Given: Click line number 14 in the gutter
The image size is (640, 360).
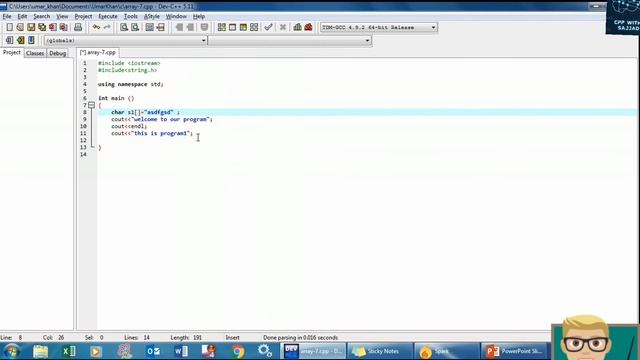Looking at the screenshot, I should (83, 154).
